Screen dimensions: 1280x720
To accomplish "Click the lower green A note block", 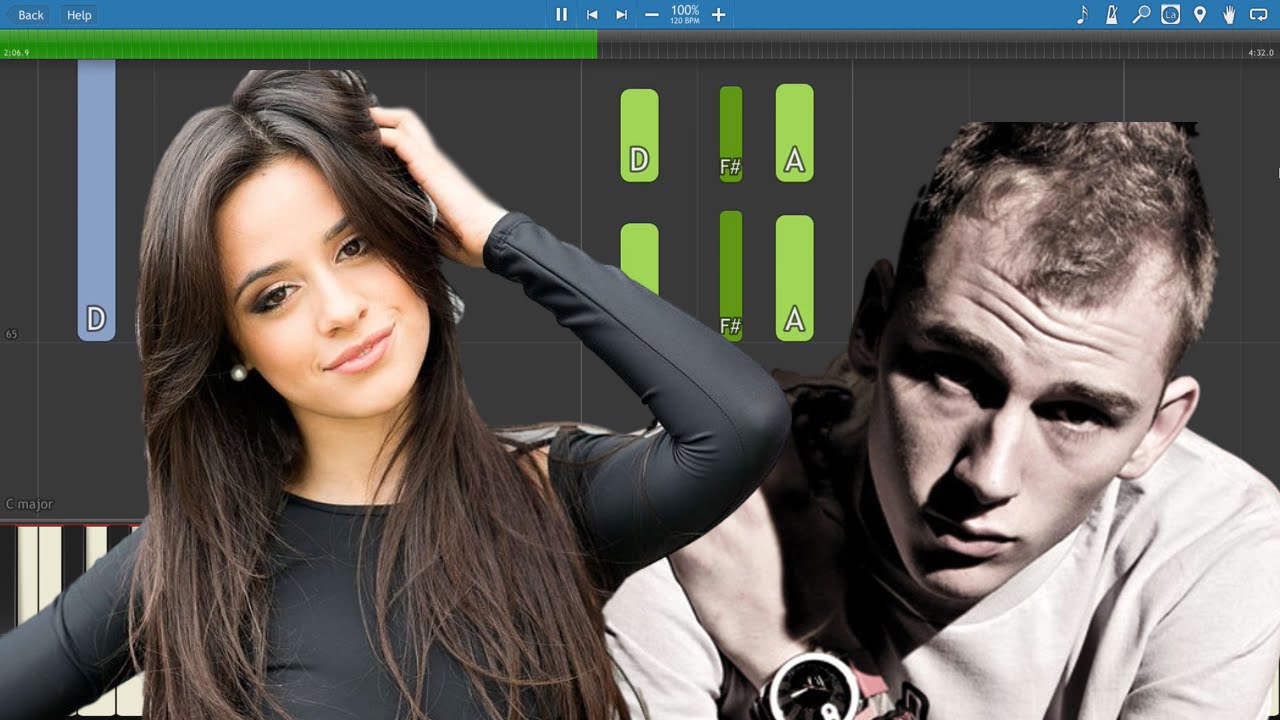I will point(794,278).
